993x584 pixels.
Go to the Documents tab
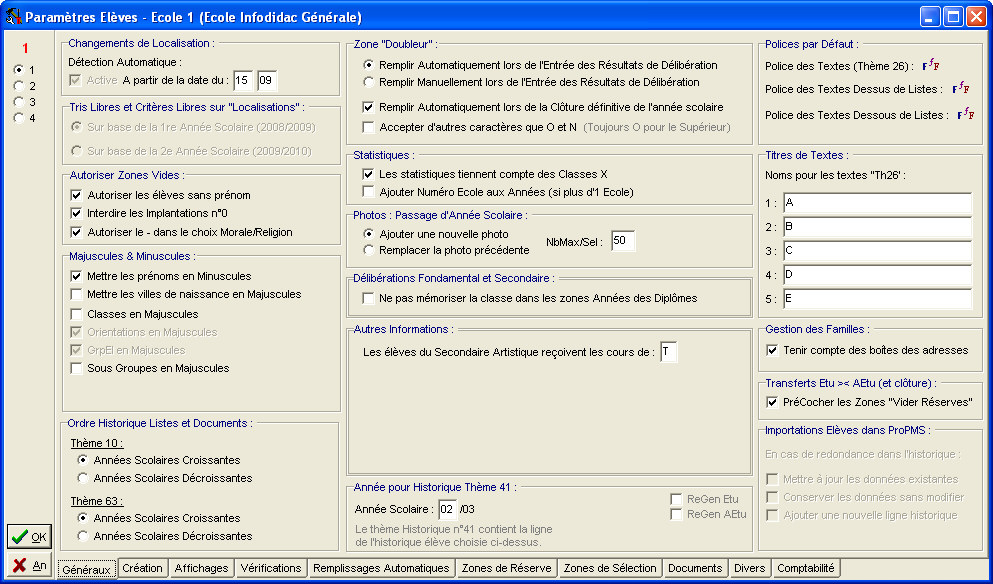pos(695,568)
